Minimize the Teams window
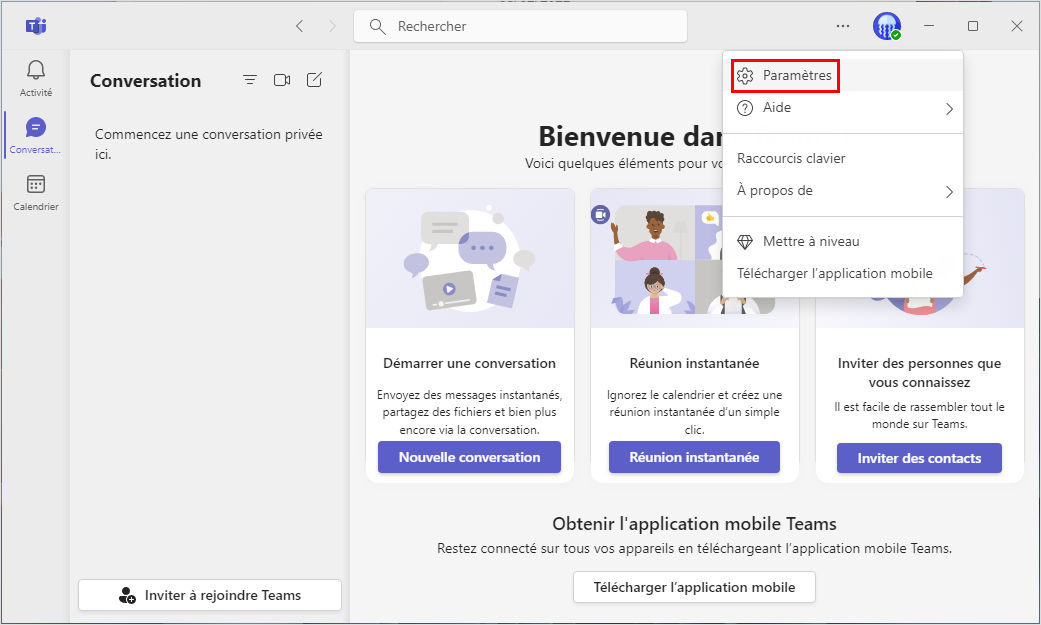This screenshot has width=1041, height=625. point(929,26)
